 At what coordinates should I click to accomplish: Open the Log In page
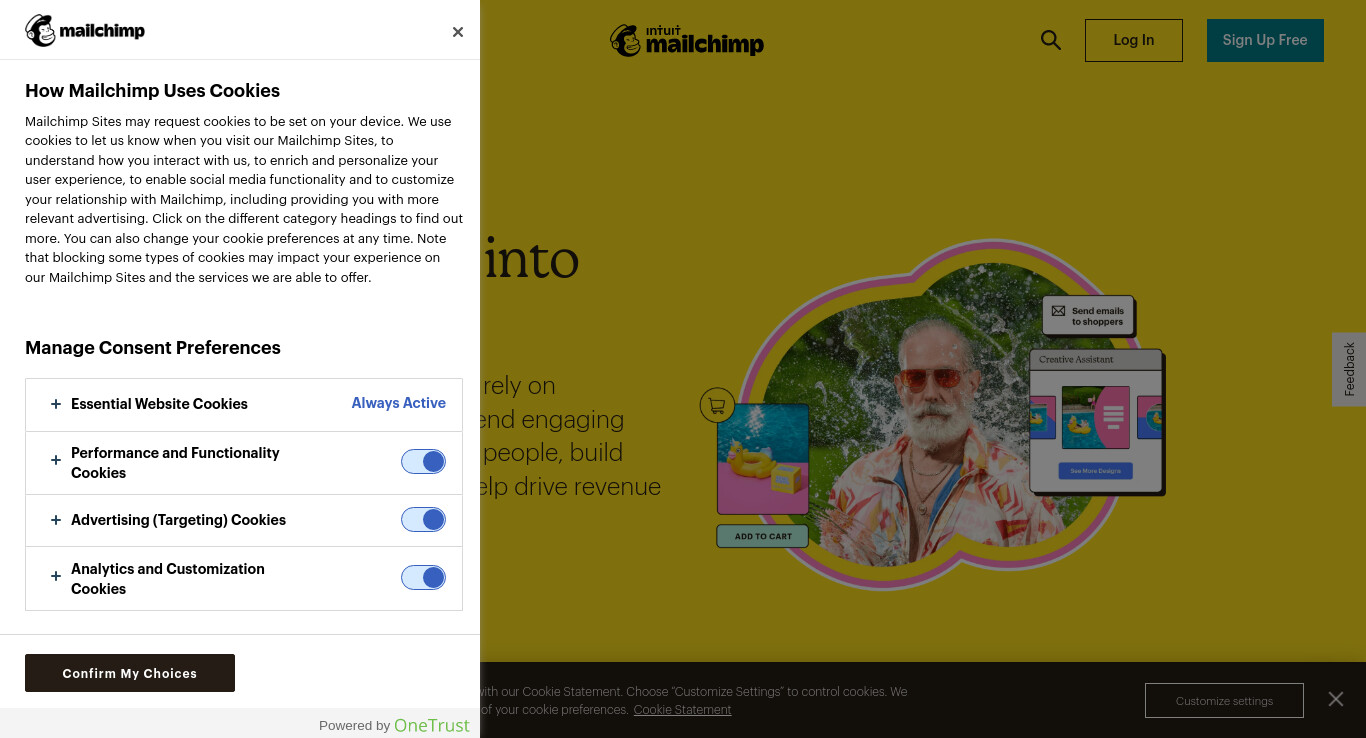[1134, 40]
